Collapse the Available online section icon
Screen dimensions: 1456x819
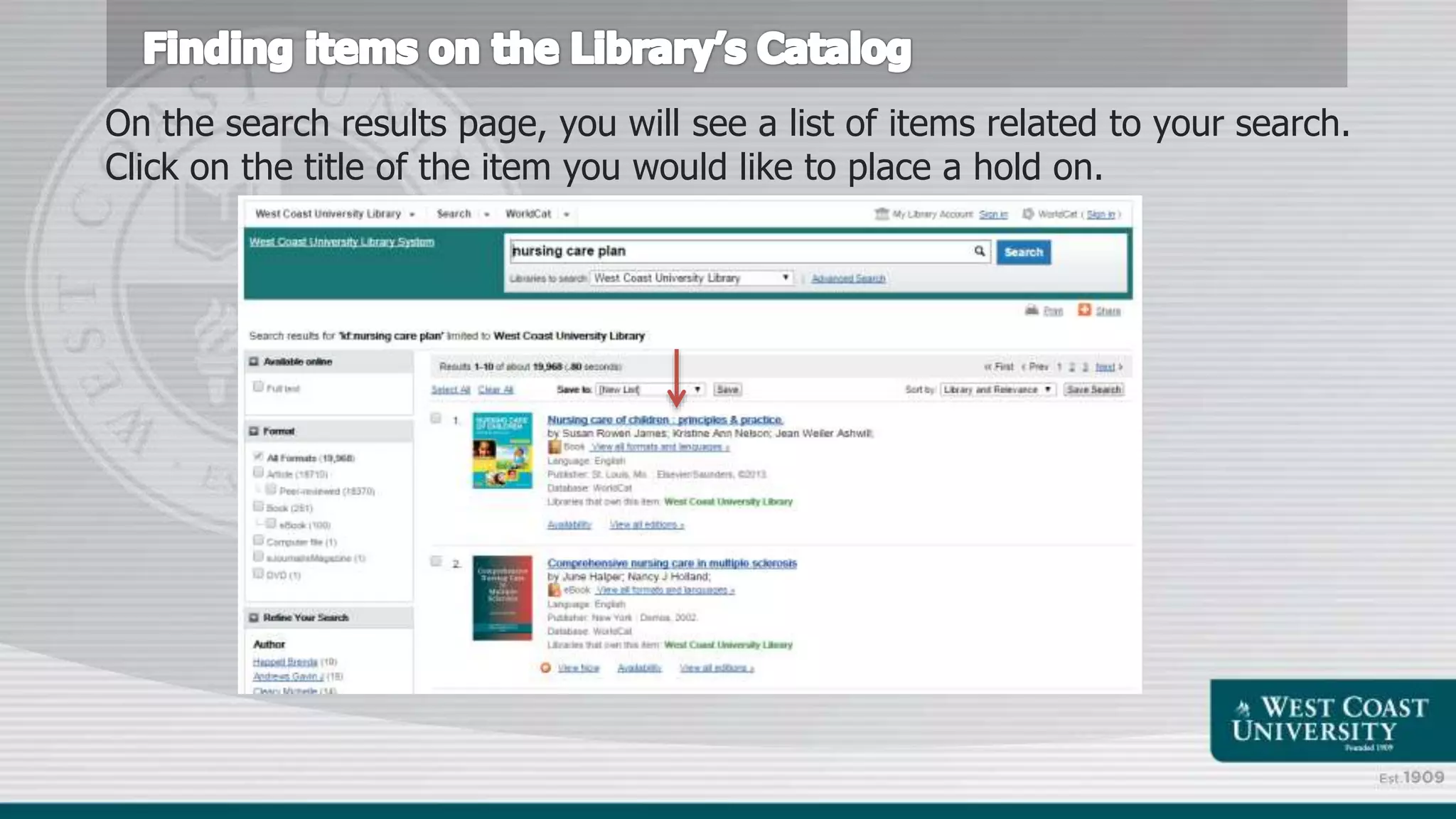254,362
